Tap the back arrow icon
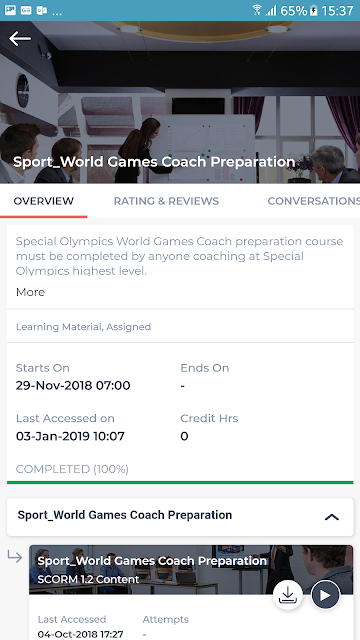This screenshot has height=640, width=360. tap(20, 39)
